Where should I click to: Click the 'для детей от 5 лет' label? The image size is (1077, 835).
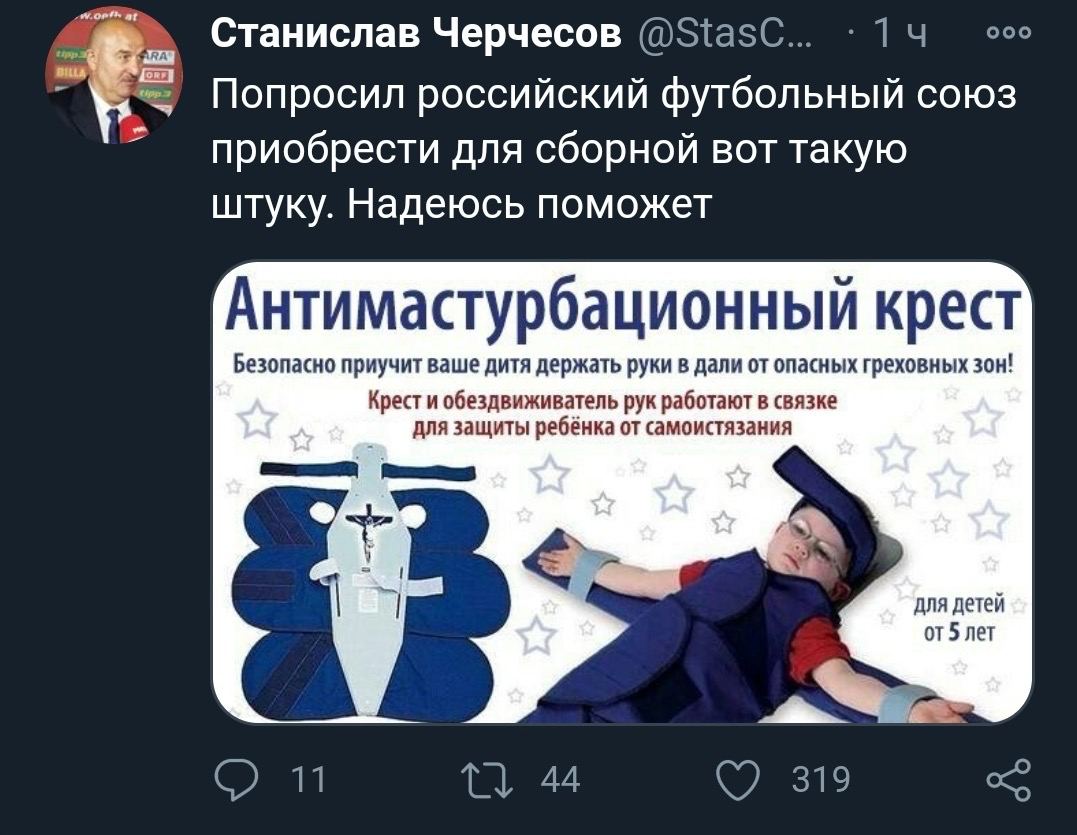(960, 617)
